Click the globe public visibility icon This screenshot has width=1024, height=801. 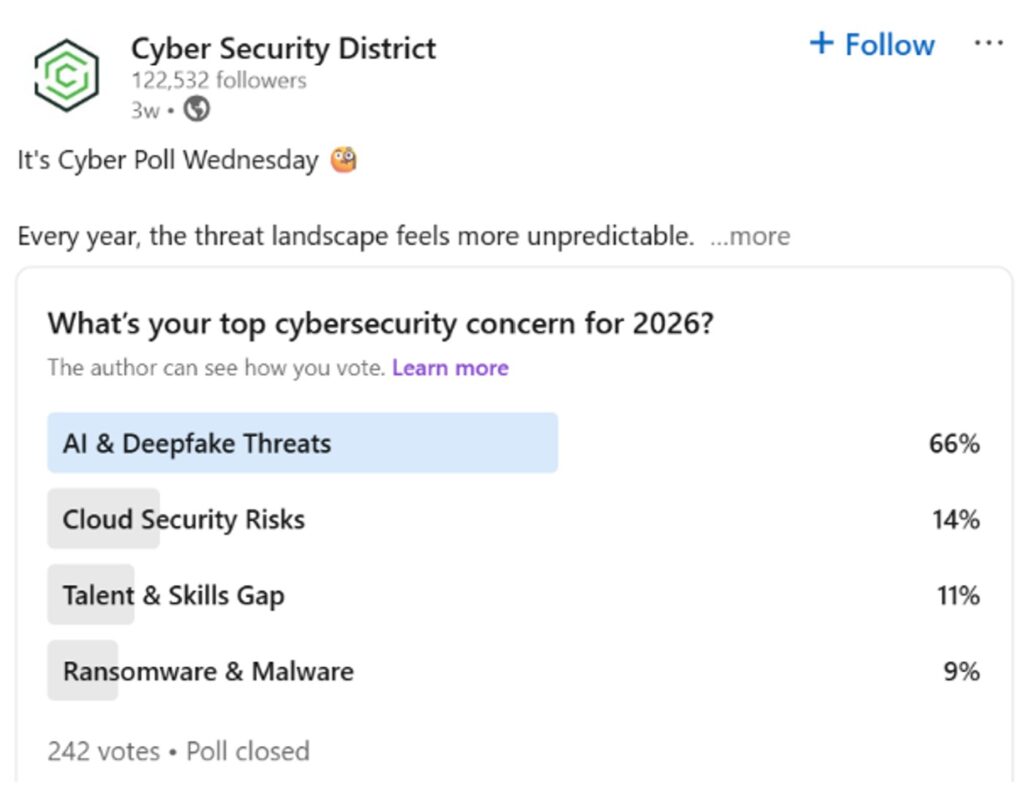197,110
